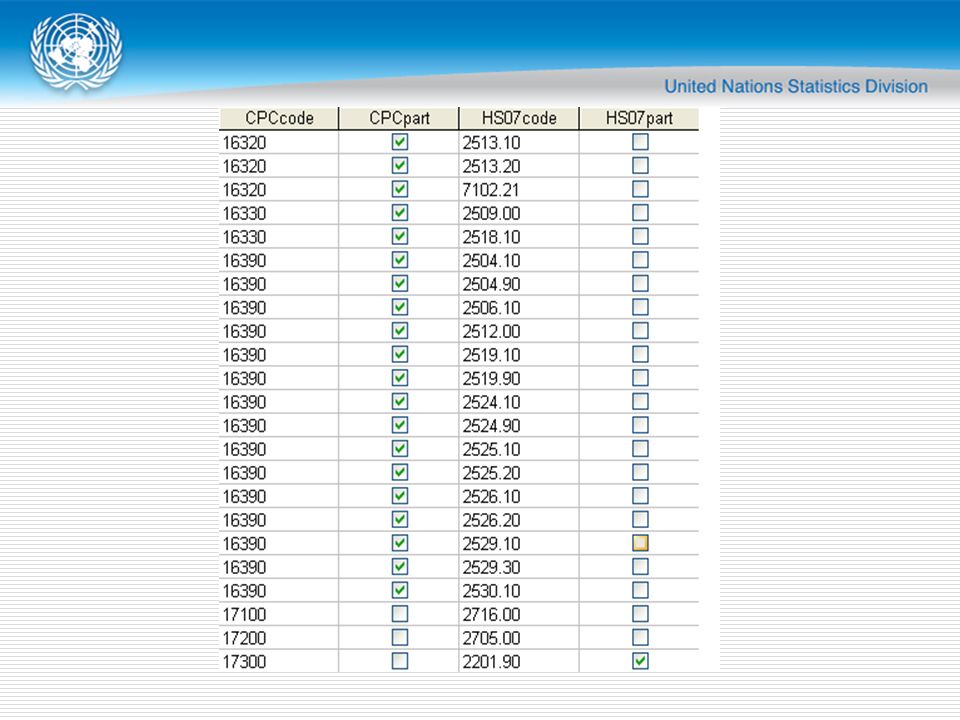This screenshot has height=720, width=960.
Task: Select the HS07code cell 2526.10
Action: pos(519,496)
